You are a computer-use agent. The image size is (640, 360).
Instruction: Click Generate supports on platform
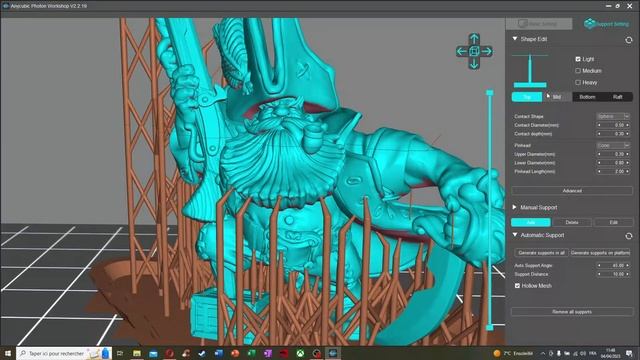coord(600,253)
